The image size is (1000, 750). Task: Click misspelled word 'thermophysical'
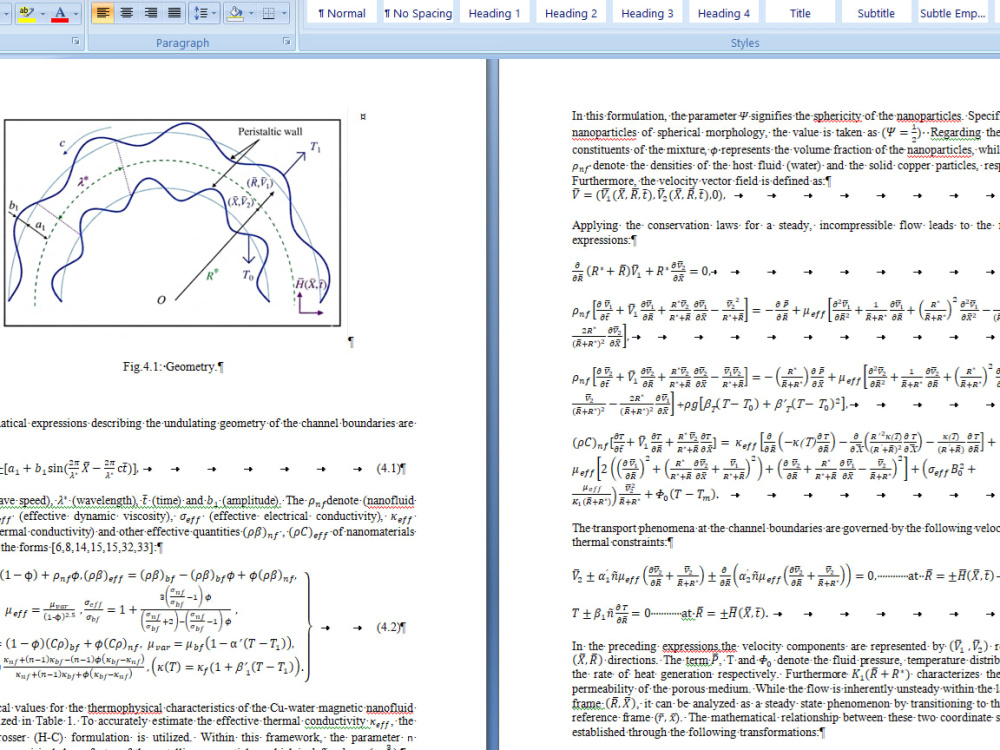[124, 707]
